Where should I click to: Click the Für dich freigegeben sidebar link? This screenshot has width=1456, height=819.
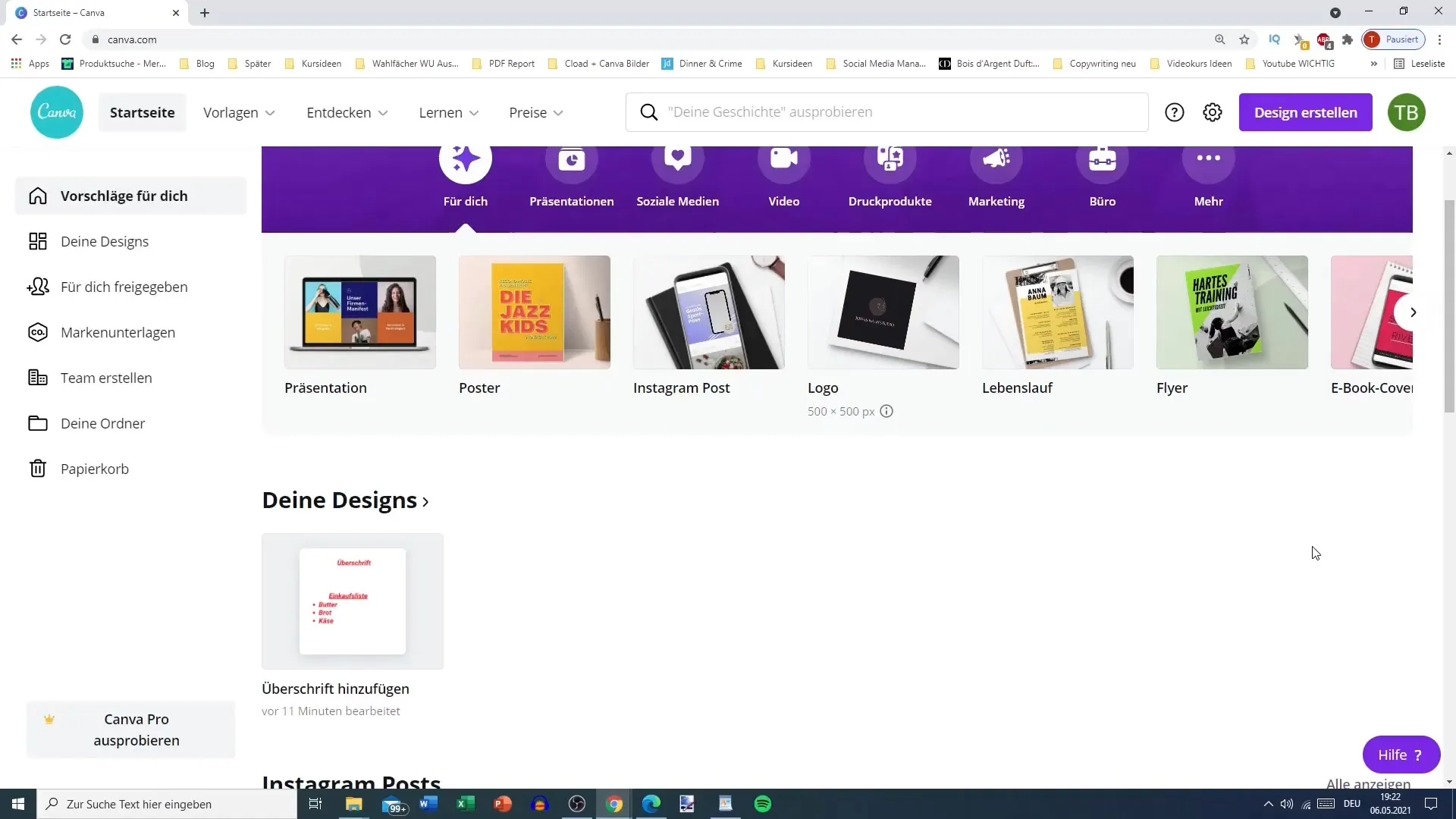coord(124,287)
